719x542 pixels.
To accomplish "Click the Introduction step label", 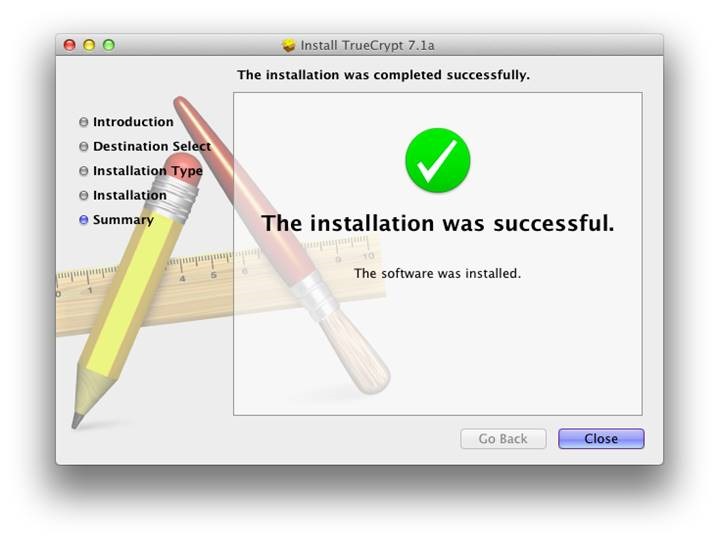I will pyautogui.click(x=133, y=122).
